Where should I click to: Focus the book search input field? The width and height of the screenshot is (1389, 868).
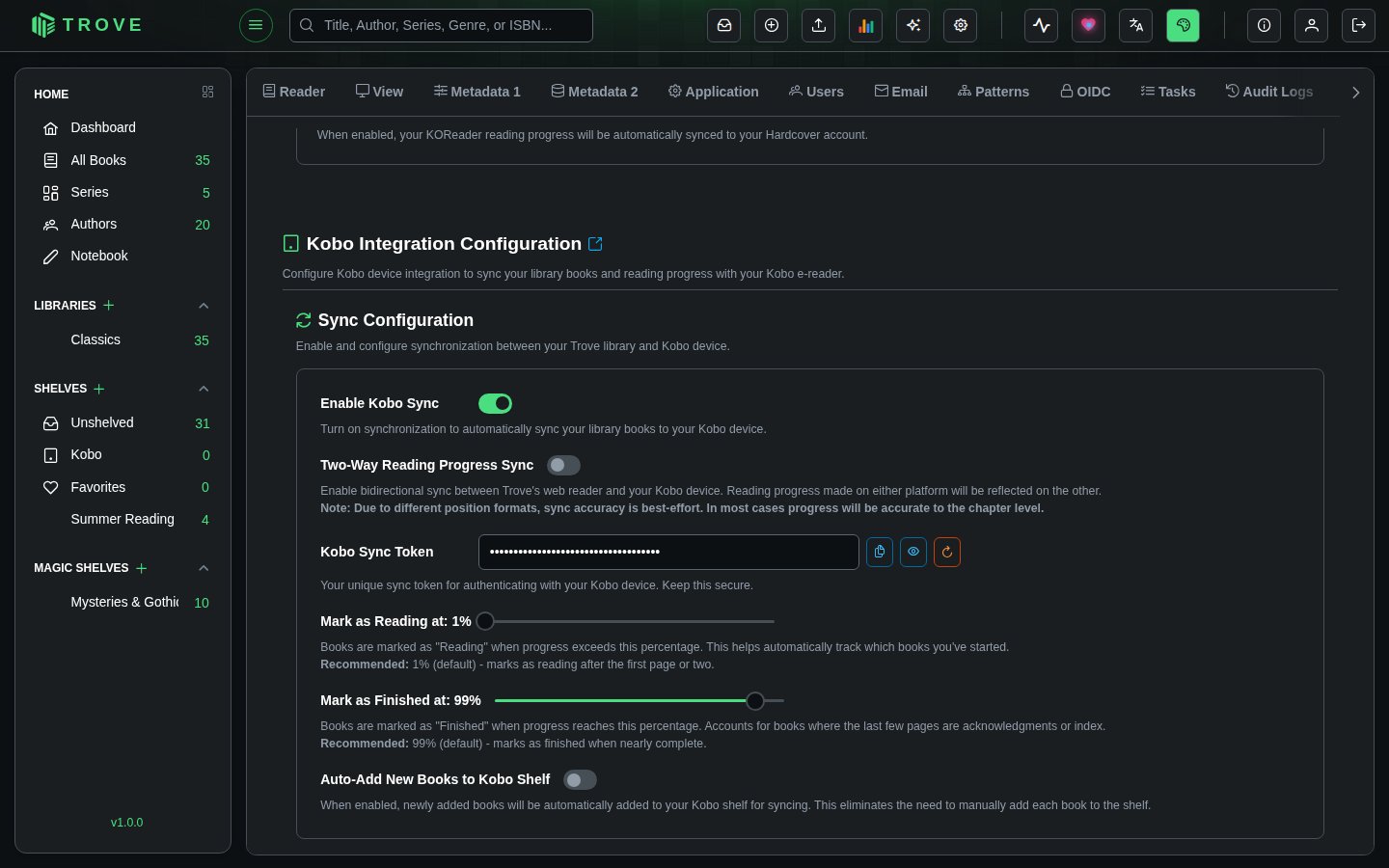441,25
